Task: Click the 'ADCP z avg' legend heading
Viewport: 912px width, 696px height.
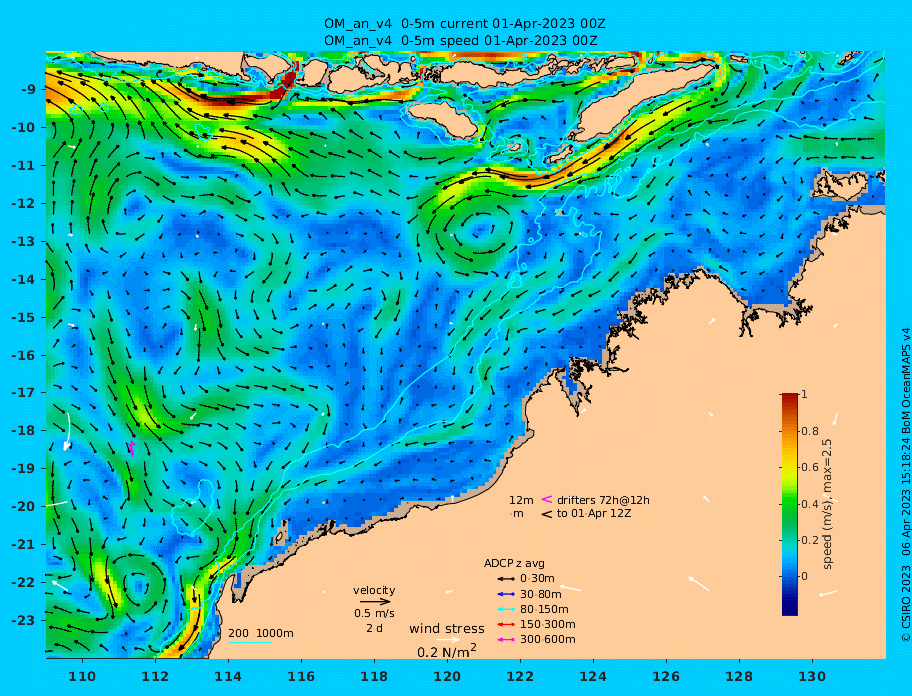Action: [x=514, y=563]
